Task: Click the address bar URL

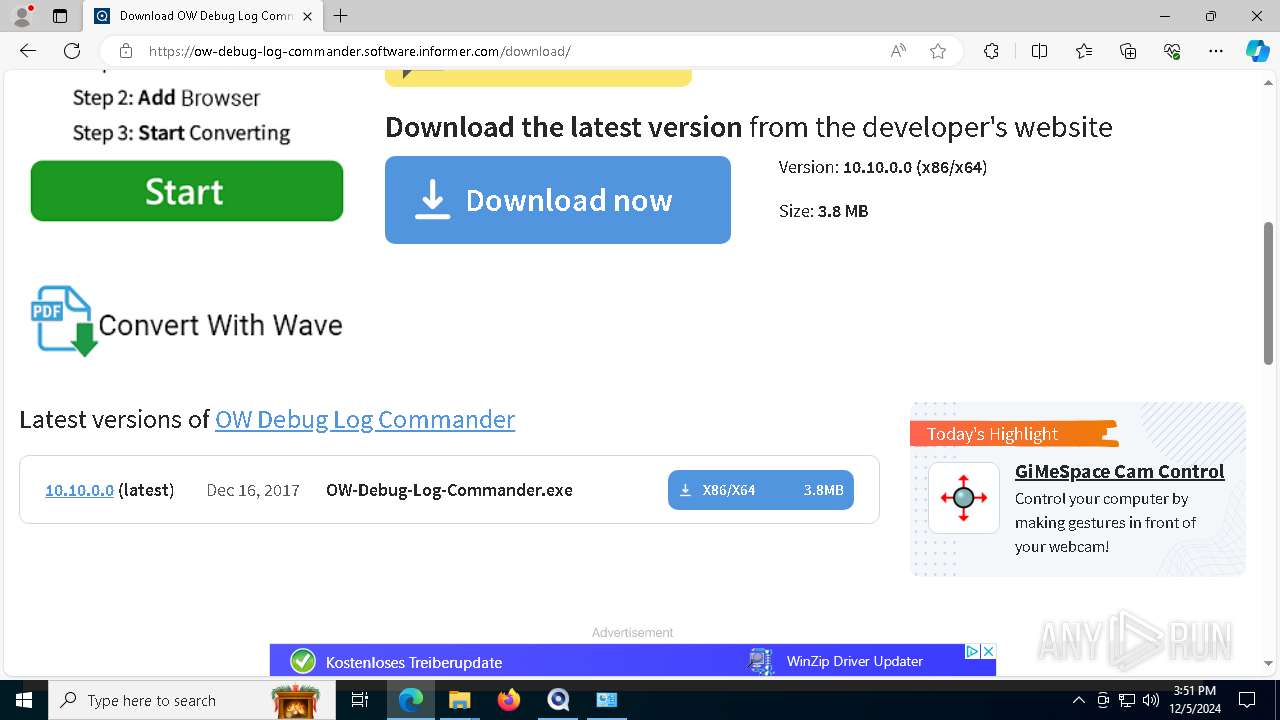Action: click(x=360, y=51)
